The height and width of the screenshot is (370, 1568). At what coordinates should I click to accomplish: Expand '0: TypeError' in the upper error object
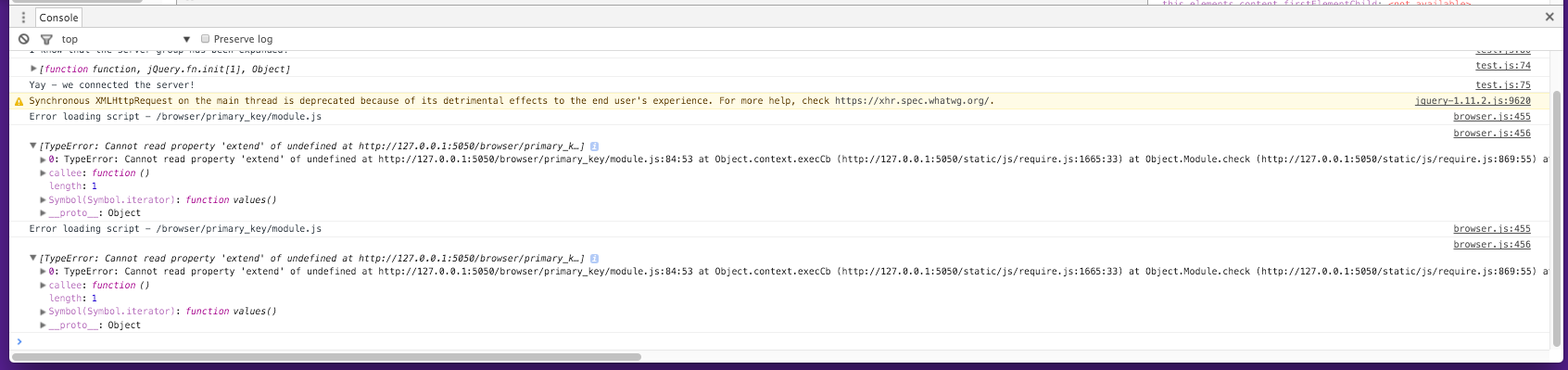tap(43, 159)
